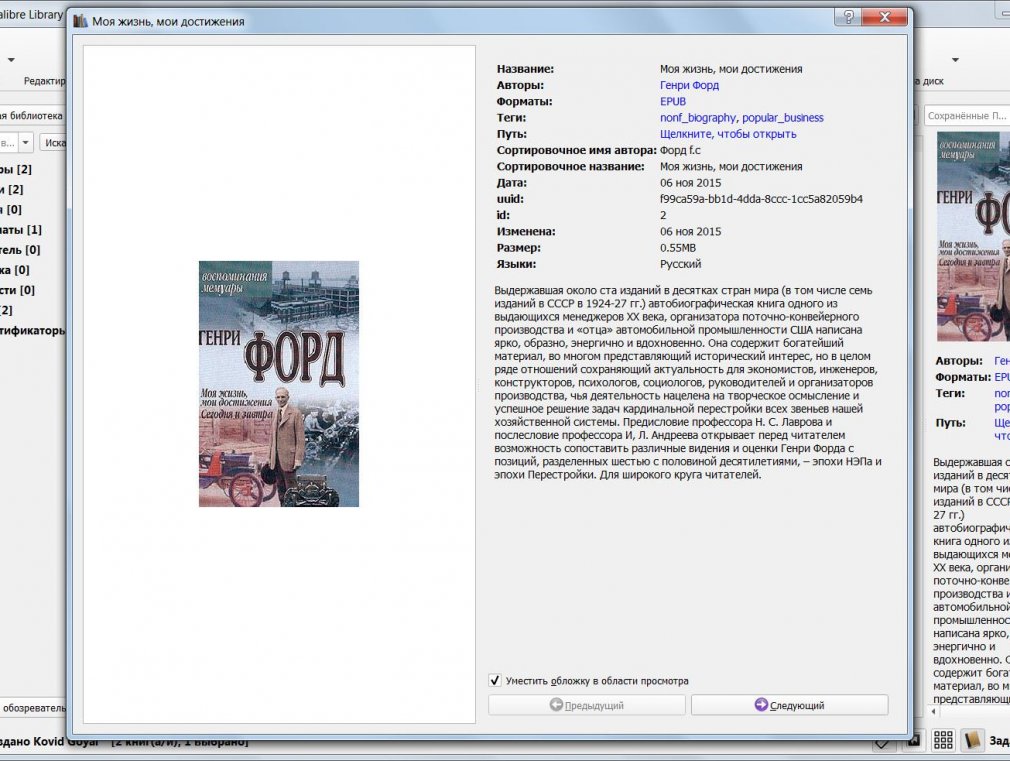Click the Предыдущий button

587,705
